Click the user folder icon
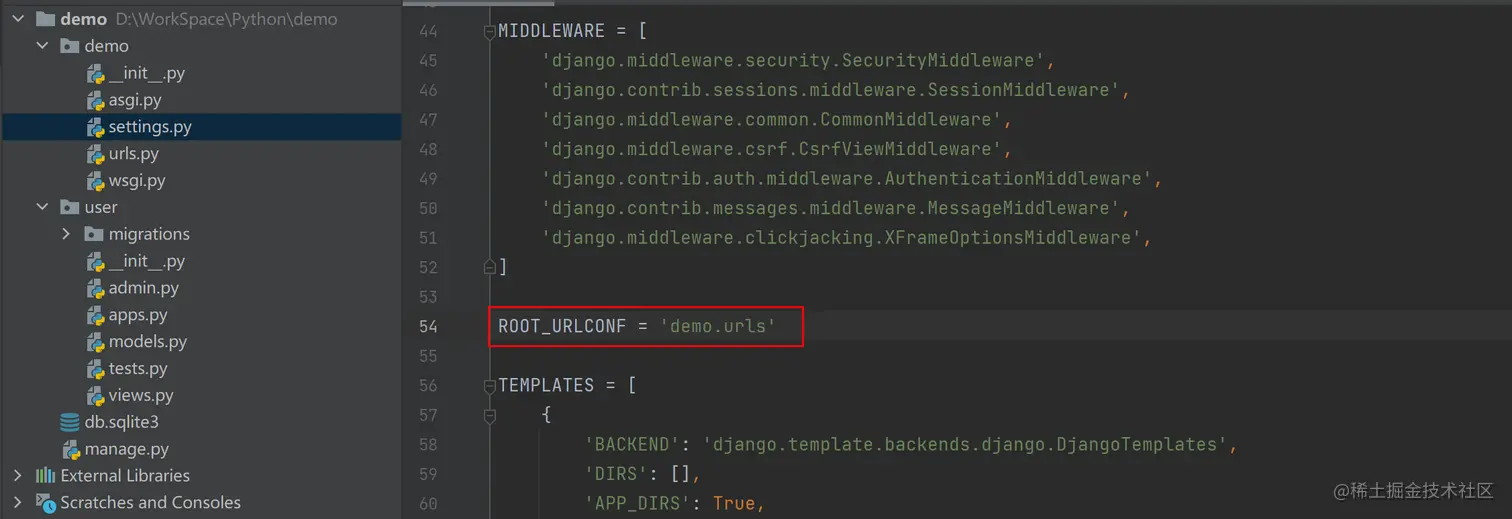The image size is (1512, 519). pos(69,207)
